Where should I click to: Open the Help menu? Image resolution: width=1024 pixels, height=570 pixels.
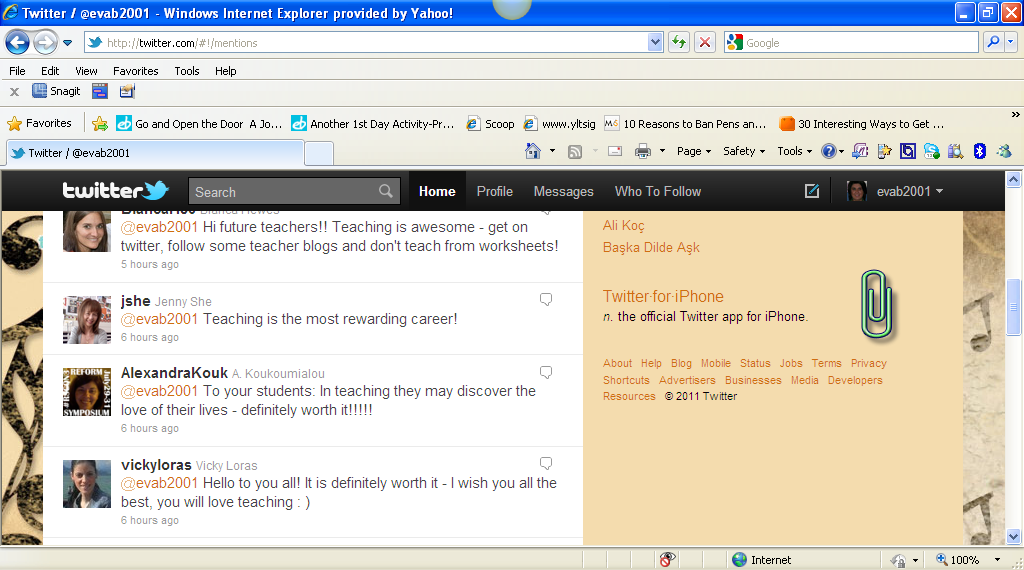pyautogui.click(x=225, y=71)
